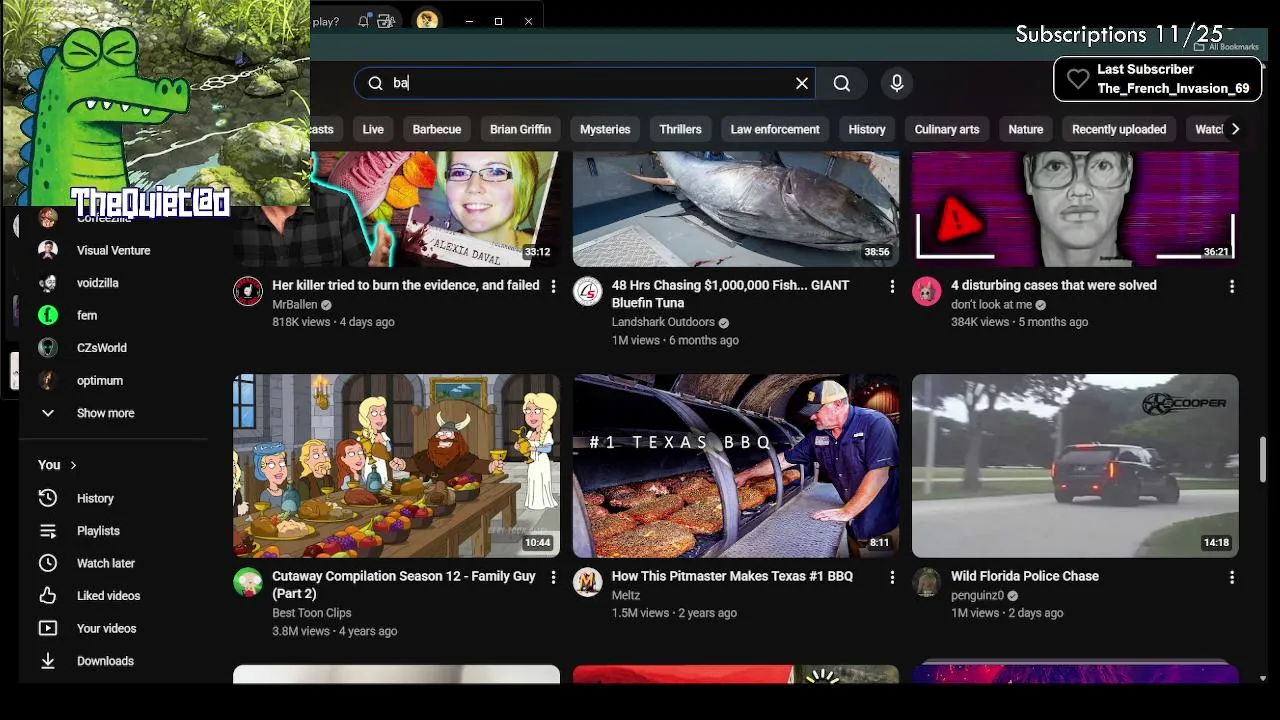Click penguinz0 channel name link
The height and width of the screenshot is (720, 1280).
977,595
